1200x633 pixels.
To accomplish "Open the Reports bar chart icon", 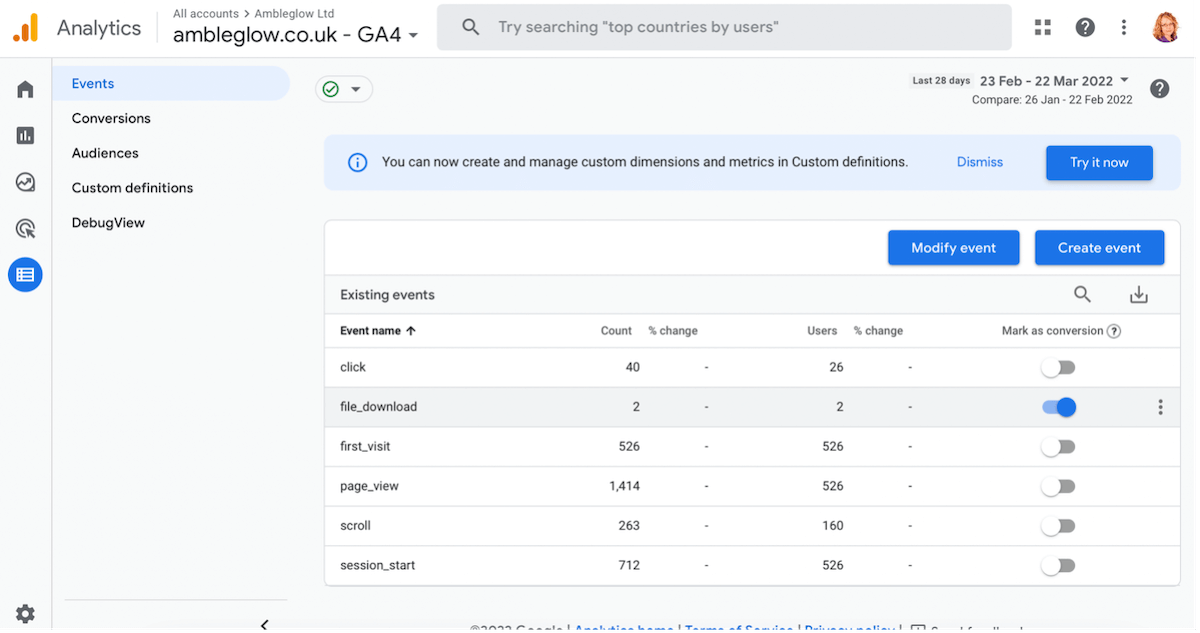I will click(25, 136).
